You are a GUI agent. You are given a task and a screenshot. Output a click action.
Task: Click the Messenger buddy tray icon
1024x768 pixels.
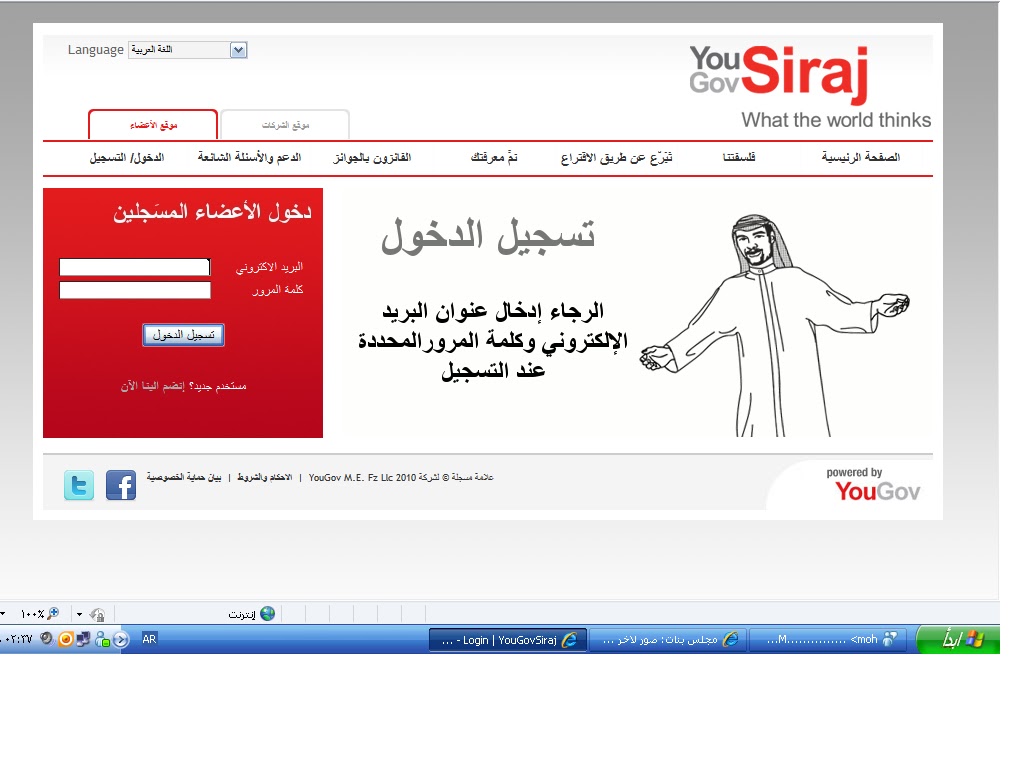(103, 639)
